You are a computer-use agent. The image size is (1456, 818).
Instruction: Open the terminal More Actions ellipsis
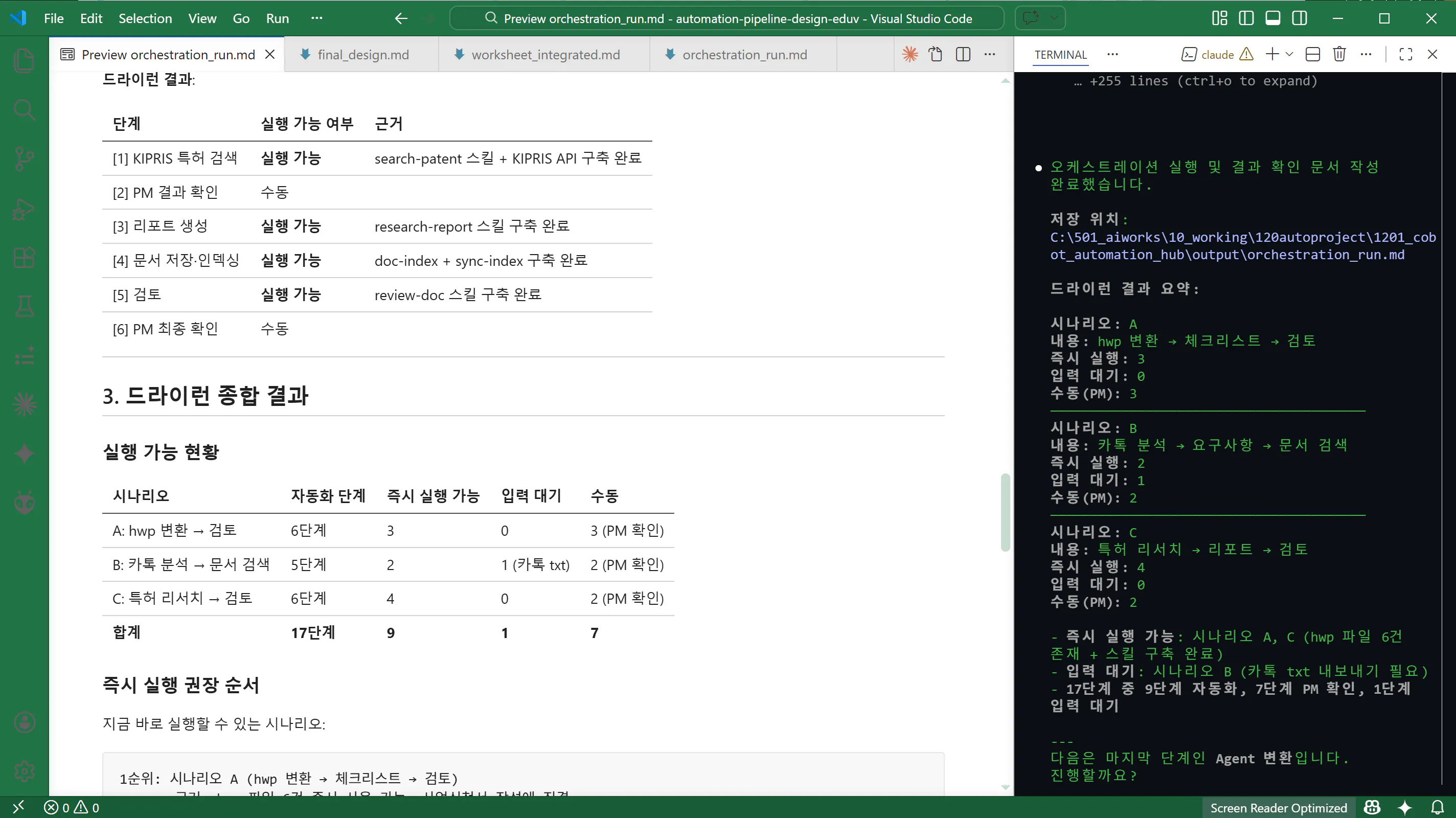pos(1366,54)
